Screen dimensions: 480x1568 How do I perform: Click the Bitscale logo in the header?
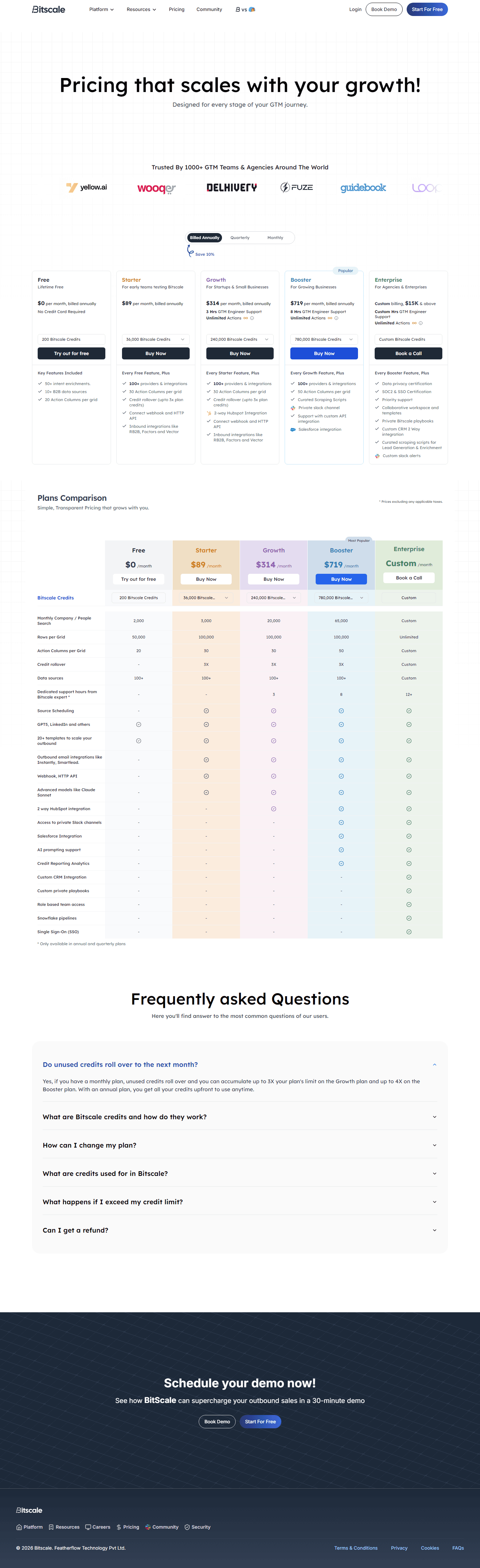(48, 9)
